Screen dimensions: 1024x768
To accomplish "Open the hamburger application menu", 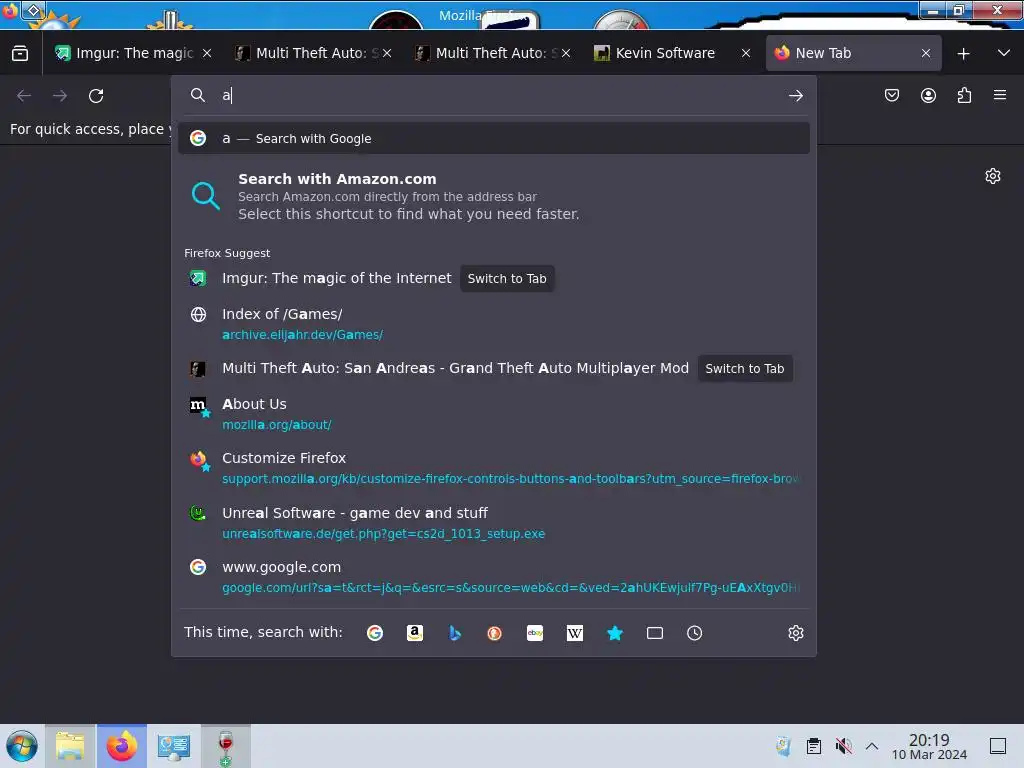I will pos(1000,95).
